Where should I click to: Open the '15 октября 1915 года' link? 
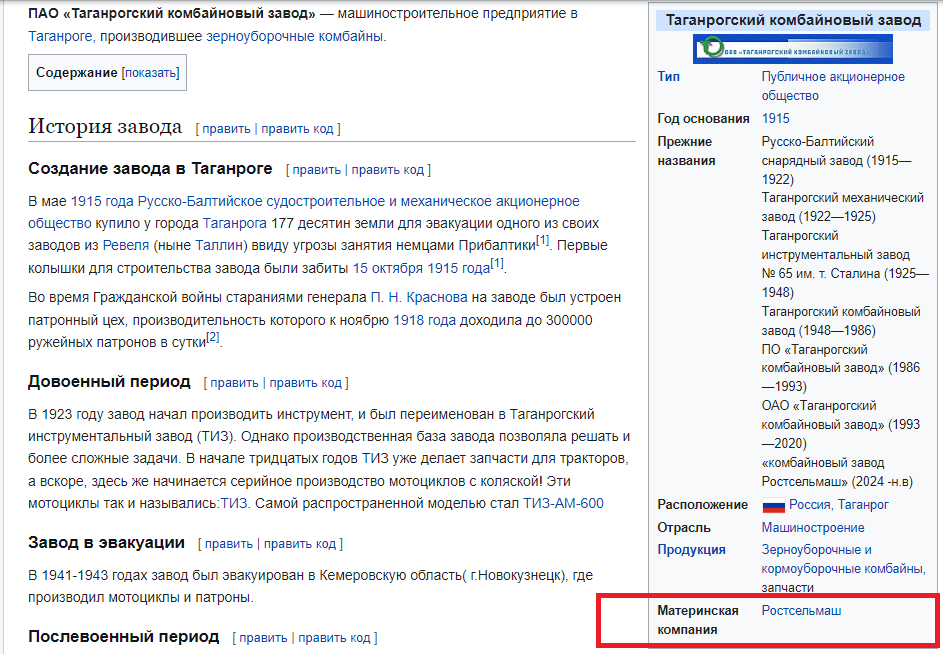pyautogui.click(x=422, y=268)
